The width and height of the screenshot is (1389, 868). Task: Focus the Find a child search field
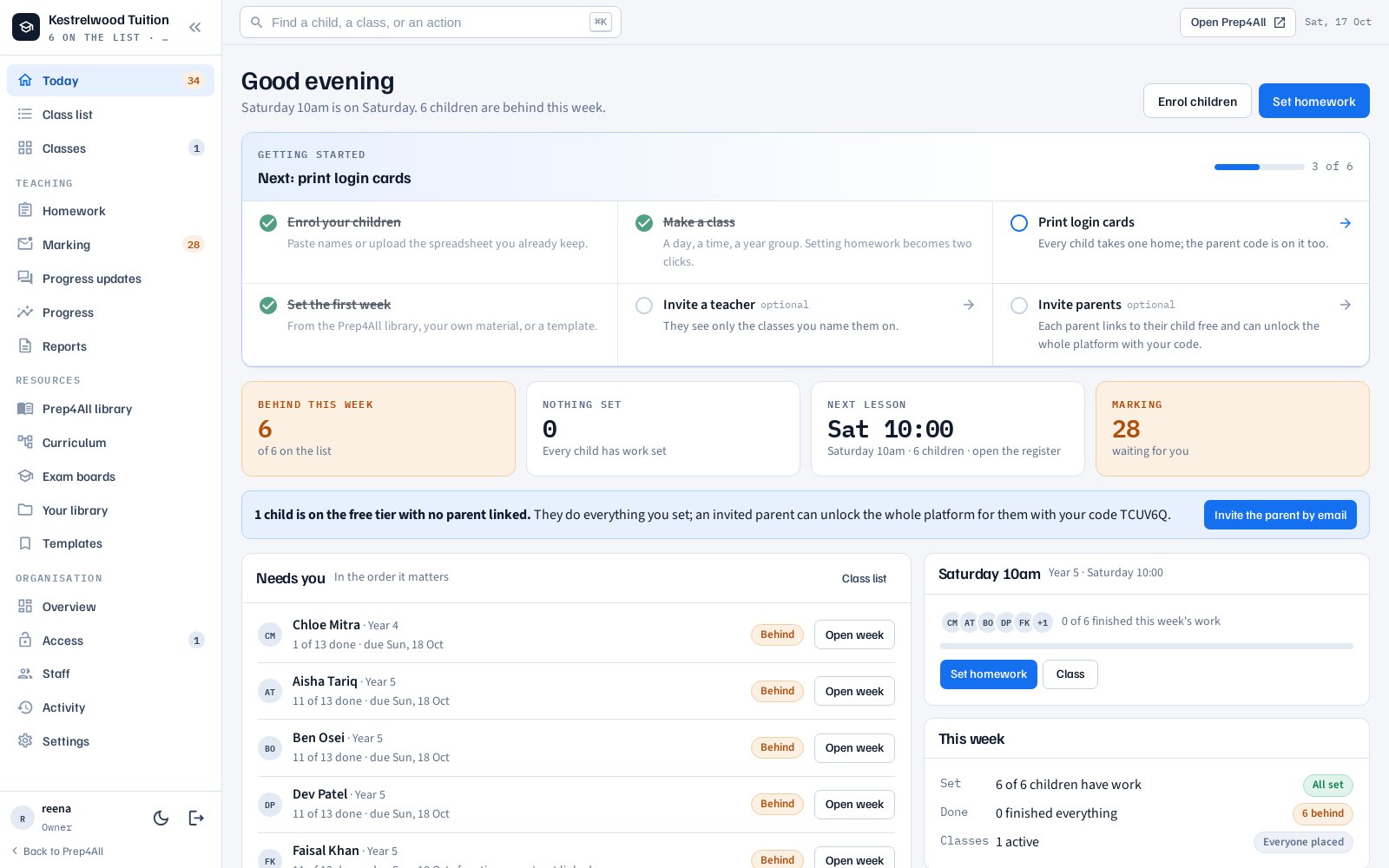point(431,23)
